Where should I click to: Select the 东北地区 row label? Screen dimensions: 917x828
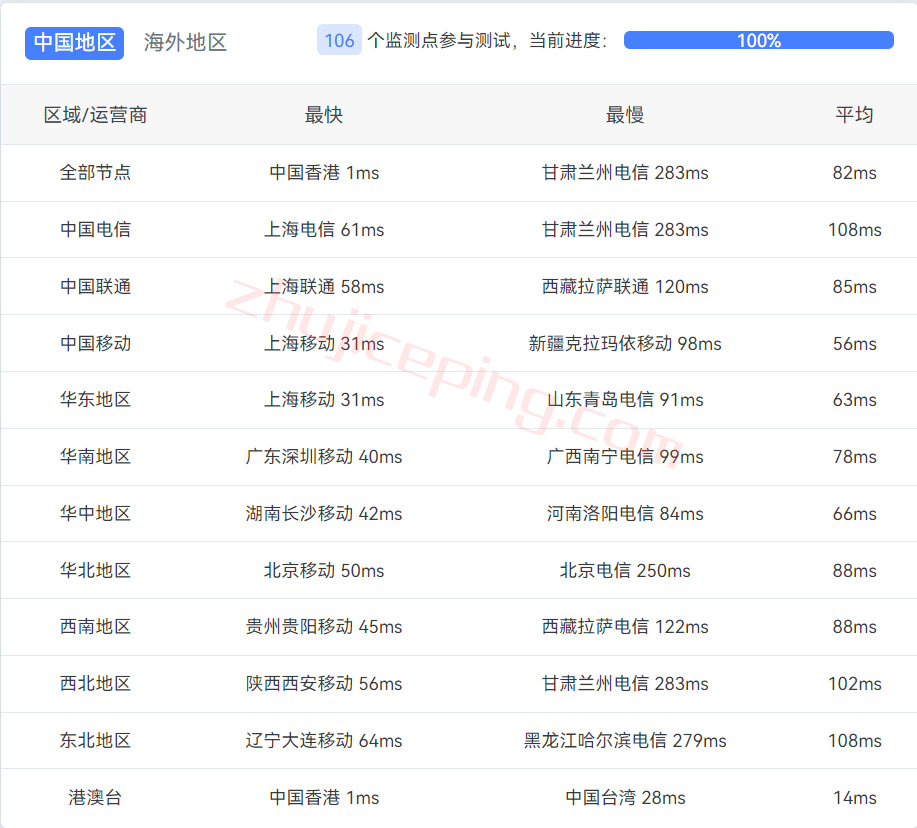[95, 740]
